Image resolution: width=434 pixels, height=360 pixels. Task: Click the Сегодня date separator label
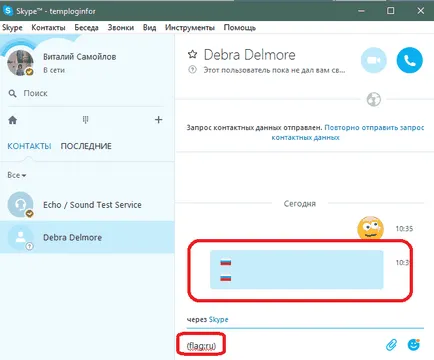pos(300,203)
